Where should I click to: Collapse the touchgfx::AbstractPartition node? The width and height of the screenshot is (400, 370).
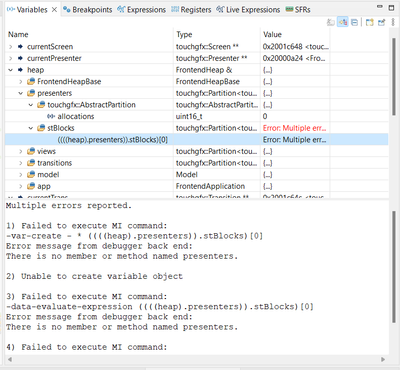coord(31,105)
